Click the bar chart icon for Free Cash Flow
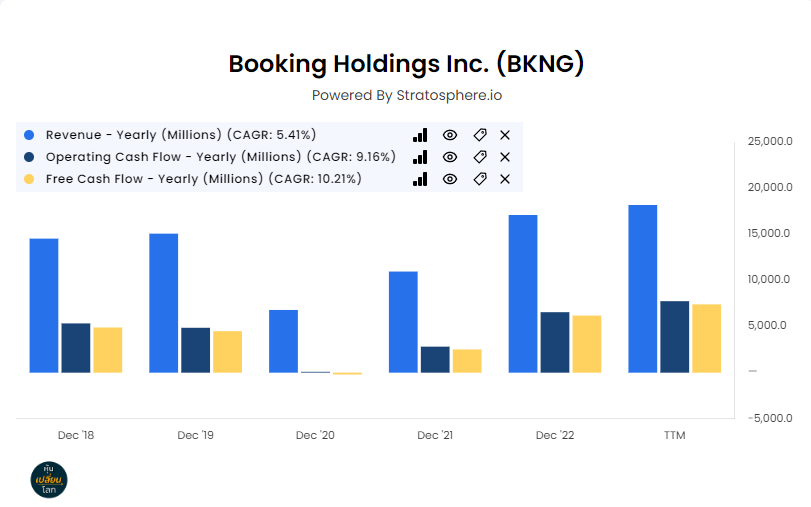811x507 pixels. point(420,179)
